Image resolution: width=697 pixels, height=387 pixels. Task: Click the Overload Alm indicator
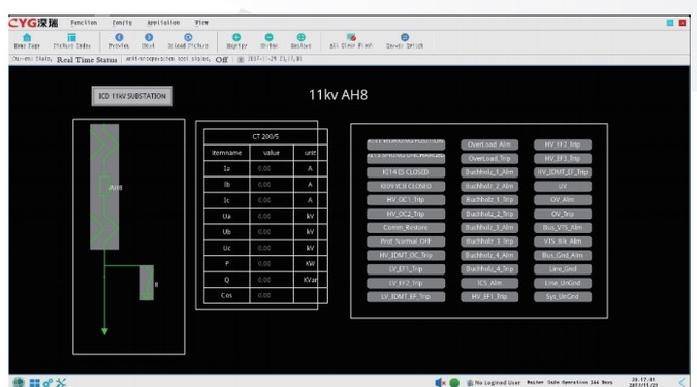coord(489,144)
